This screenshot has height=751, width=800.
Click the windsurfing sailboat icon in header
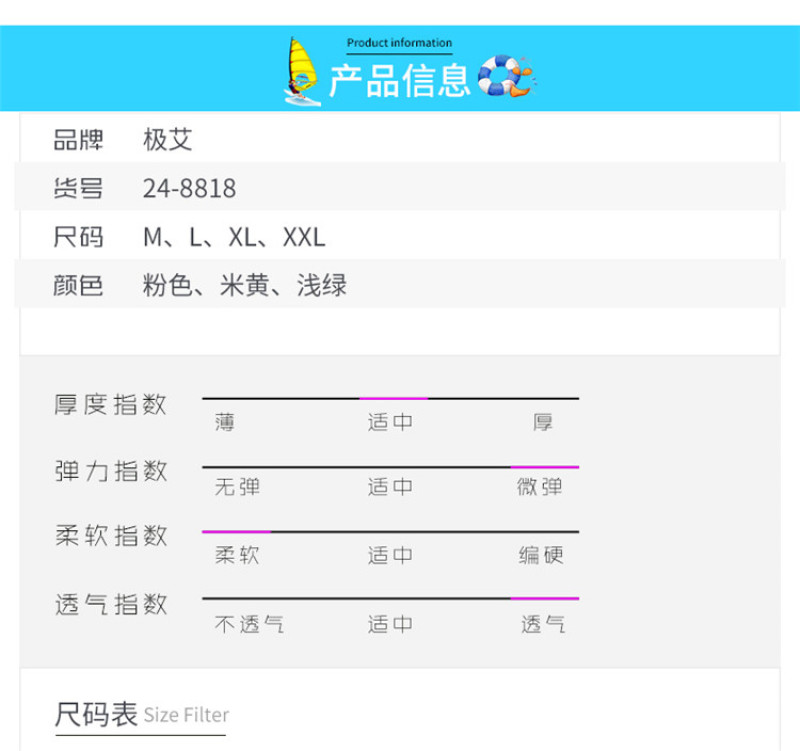click(x=302, y=71)
